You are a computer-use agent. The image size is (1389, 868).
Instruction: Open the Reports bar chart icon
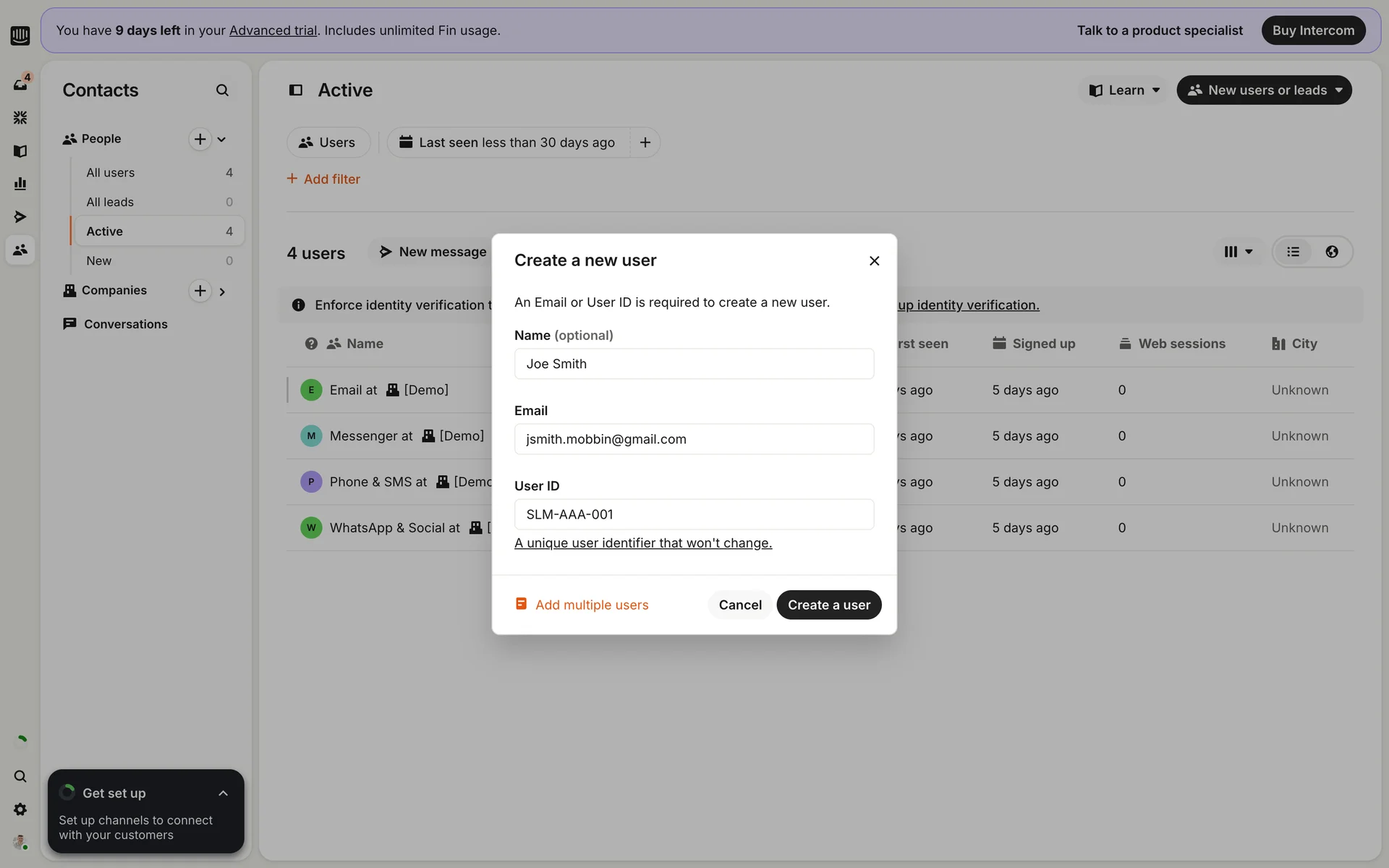[20, 184]
